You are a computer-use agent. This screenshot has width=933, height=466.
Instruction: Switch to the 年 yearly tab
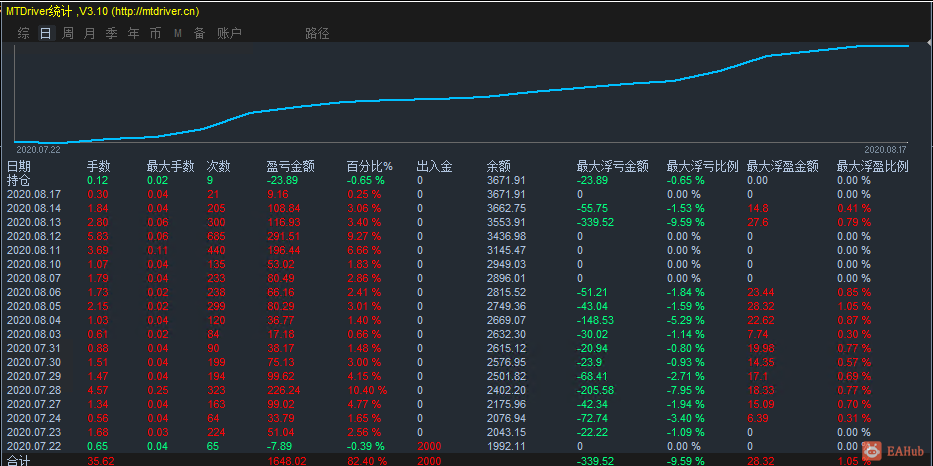pos(133,33)
